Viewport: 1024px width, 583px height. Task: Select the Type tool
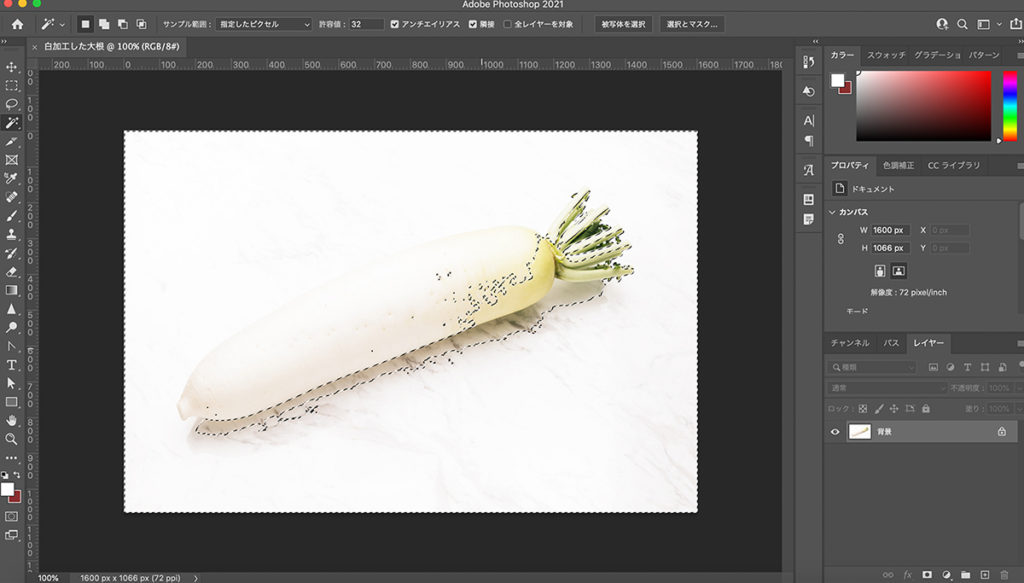point(12,365)
